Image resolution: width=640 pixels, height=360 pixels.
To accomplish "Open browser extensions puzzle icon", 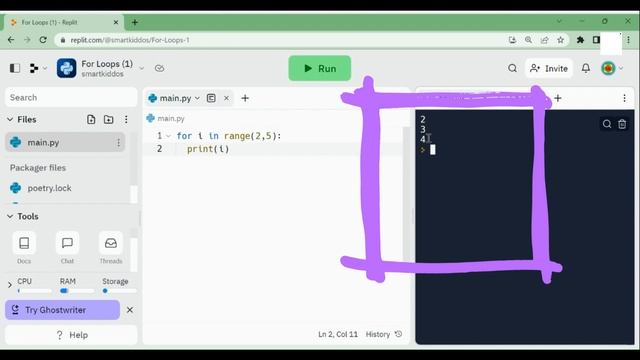I will 580,40.
